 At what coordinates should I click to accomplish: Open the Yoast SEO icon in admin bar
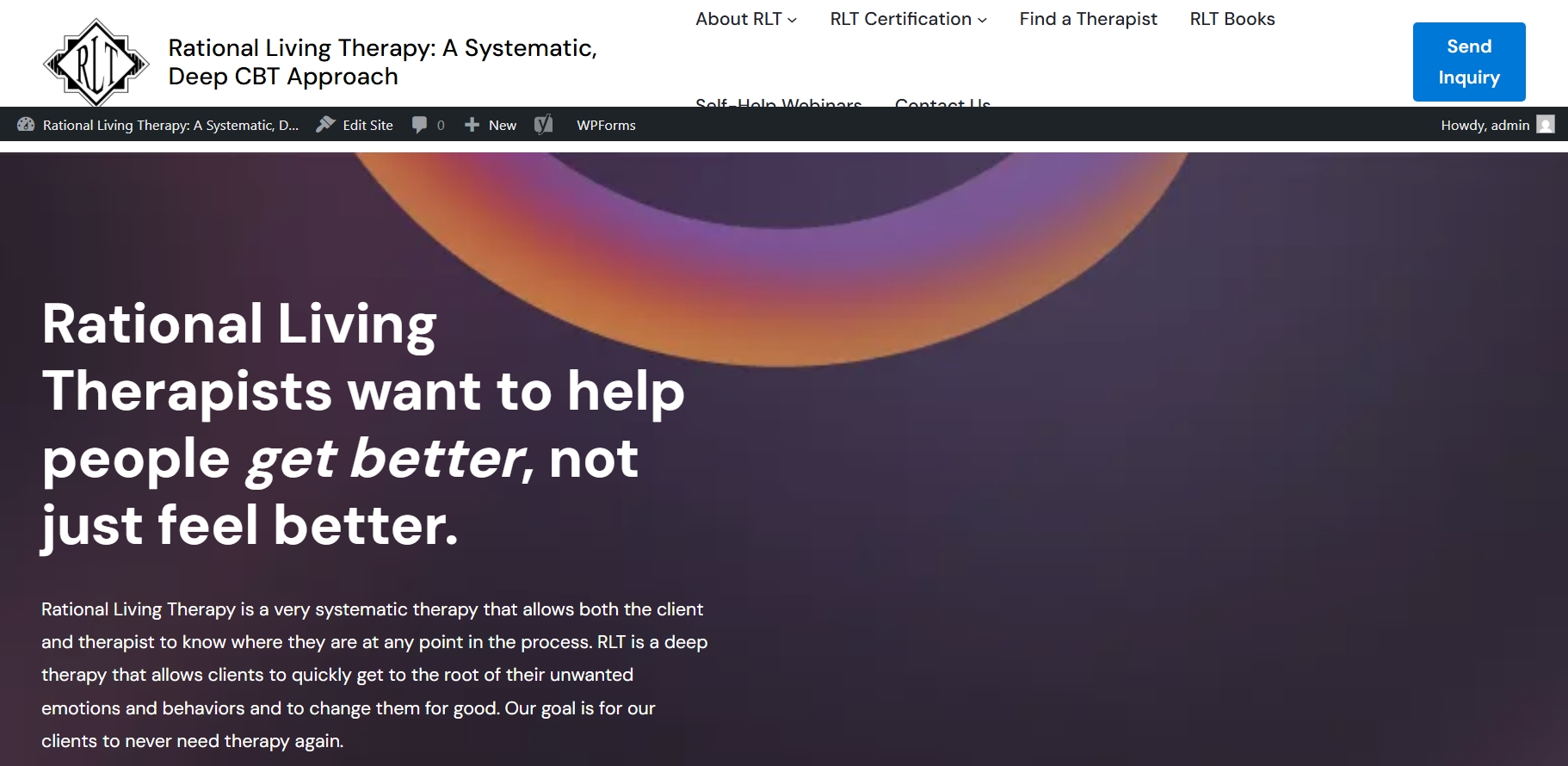click(543, 125)
